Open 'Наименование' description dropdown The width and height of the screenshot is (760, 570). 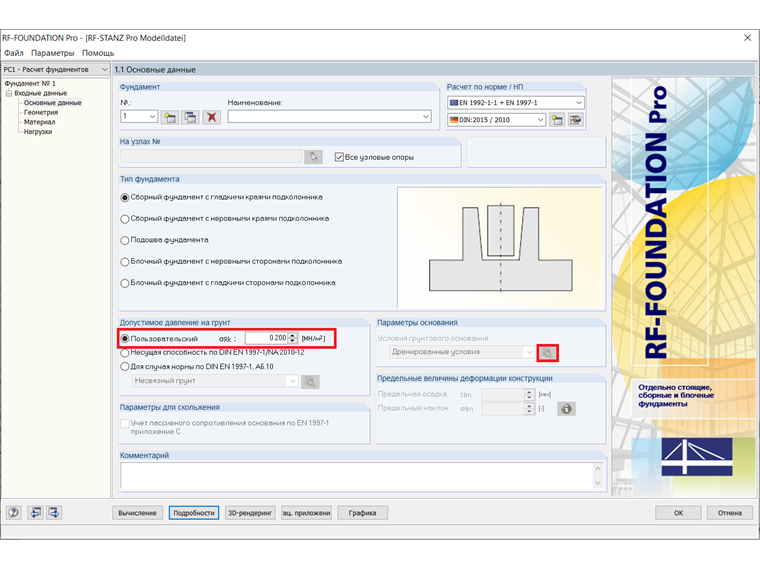coord(426,116)
